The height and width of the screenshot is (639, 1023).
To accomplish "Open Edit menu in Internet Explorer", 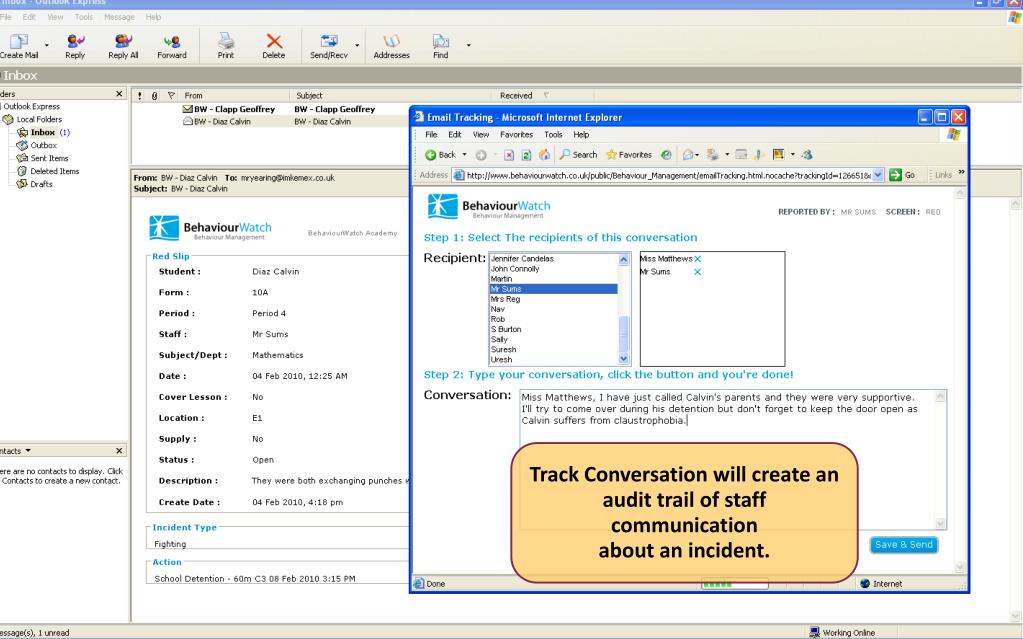I will coord(455,134).
